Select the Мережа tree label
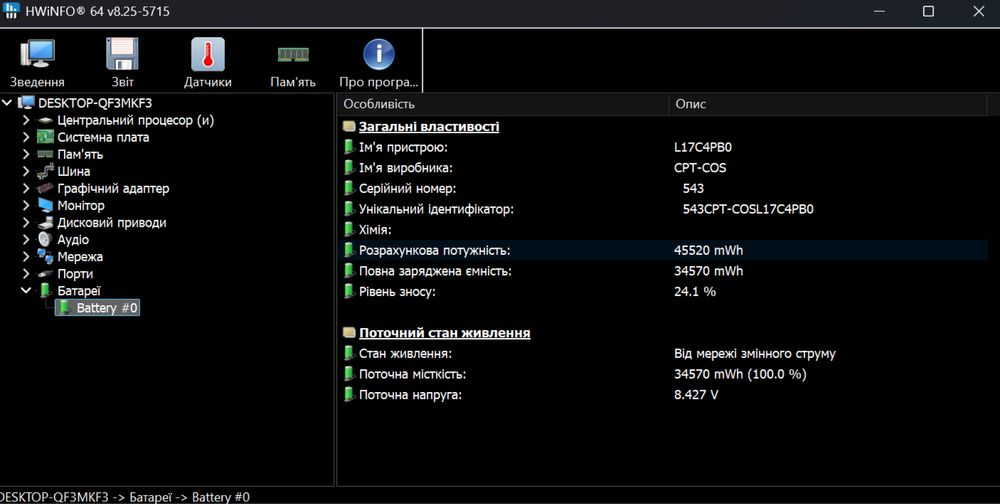This screenshot has width=1000, height=504. pos(80,256)
